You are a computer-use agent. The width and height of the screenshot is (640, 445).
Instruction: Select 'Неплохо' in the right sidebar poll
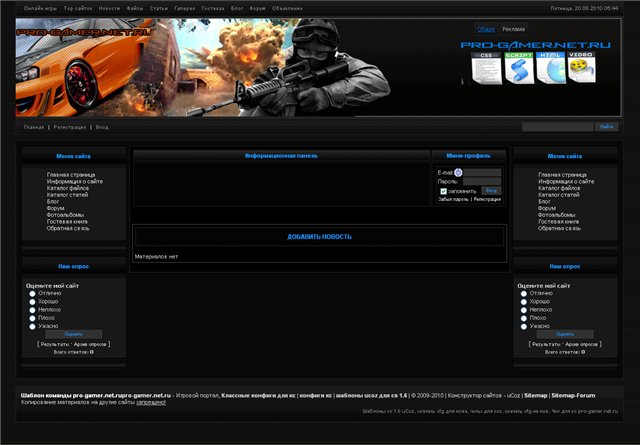coord(524,310)
